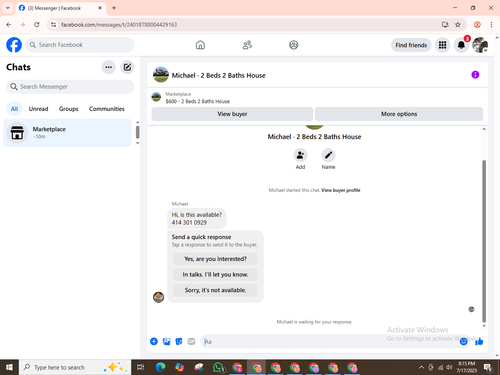Screen dimensions: 500x375
Task: Click the Find friends button
Action: [x=411, y=45]
